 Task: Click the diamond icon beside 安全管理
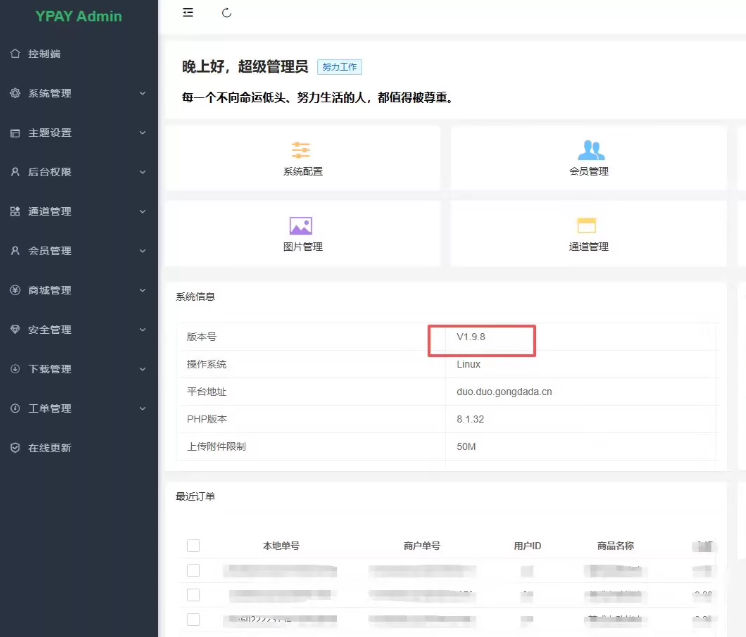tap(15, 329)
